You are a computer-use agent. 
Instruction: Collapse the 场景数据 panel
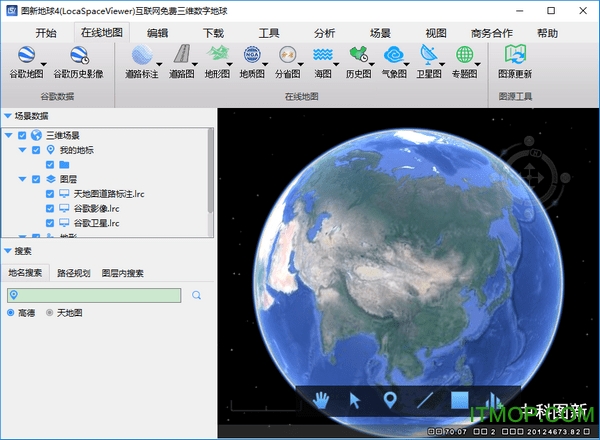click(7, 116)
